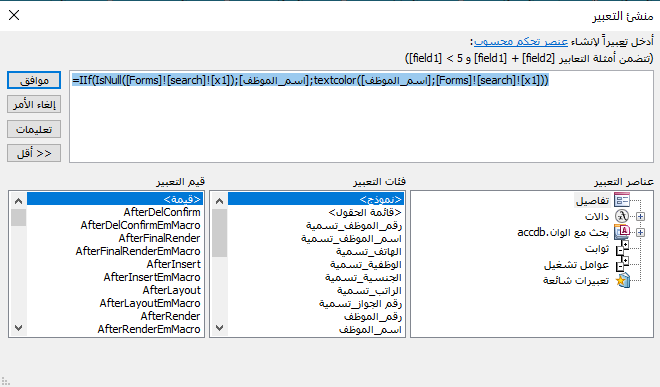Expand the بحث مع الوان.accdb node

coord(640,232)
